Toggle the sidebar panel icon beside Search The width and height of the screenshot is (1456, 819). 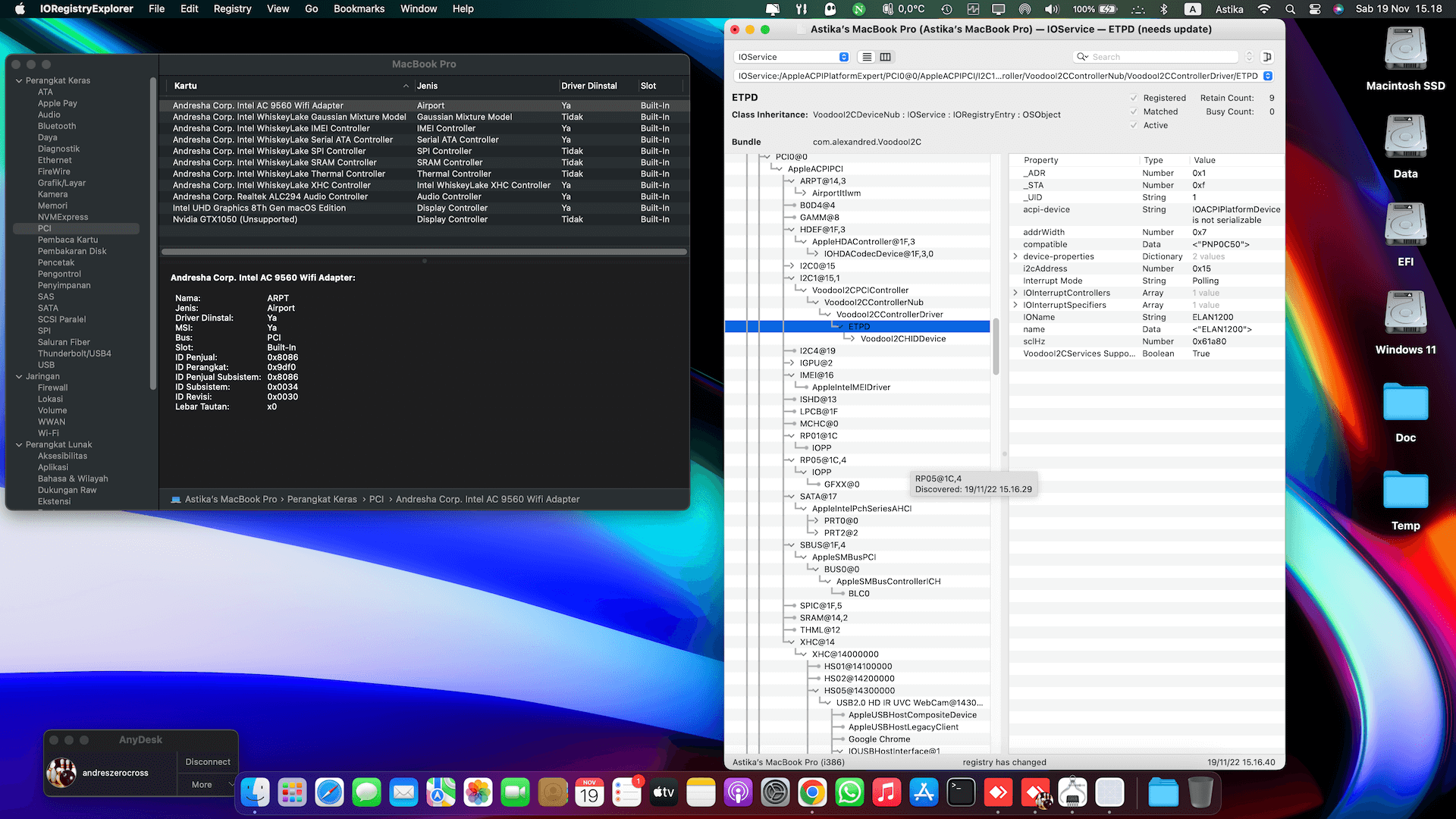coord(1266,57)
